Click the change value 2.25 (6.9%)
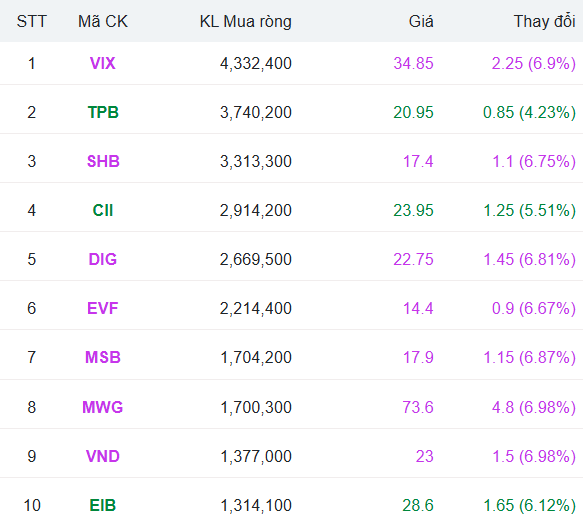Image resolution: width=583 pixels, height=522 pixels. [x=534, y=64]
